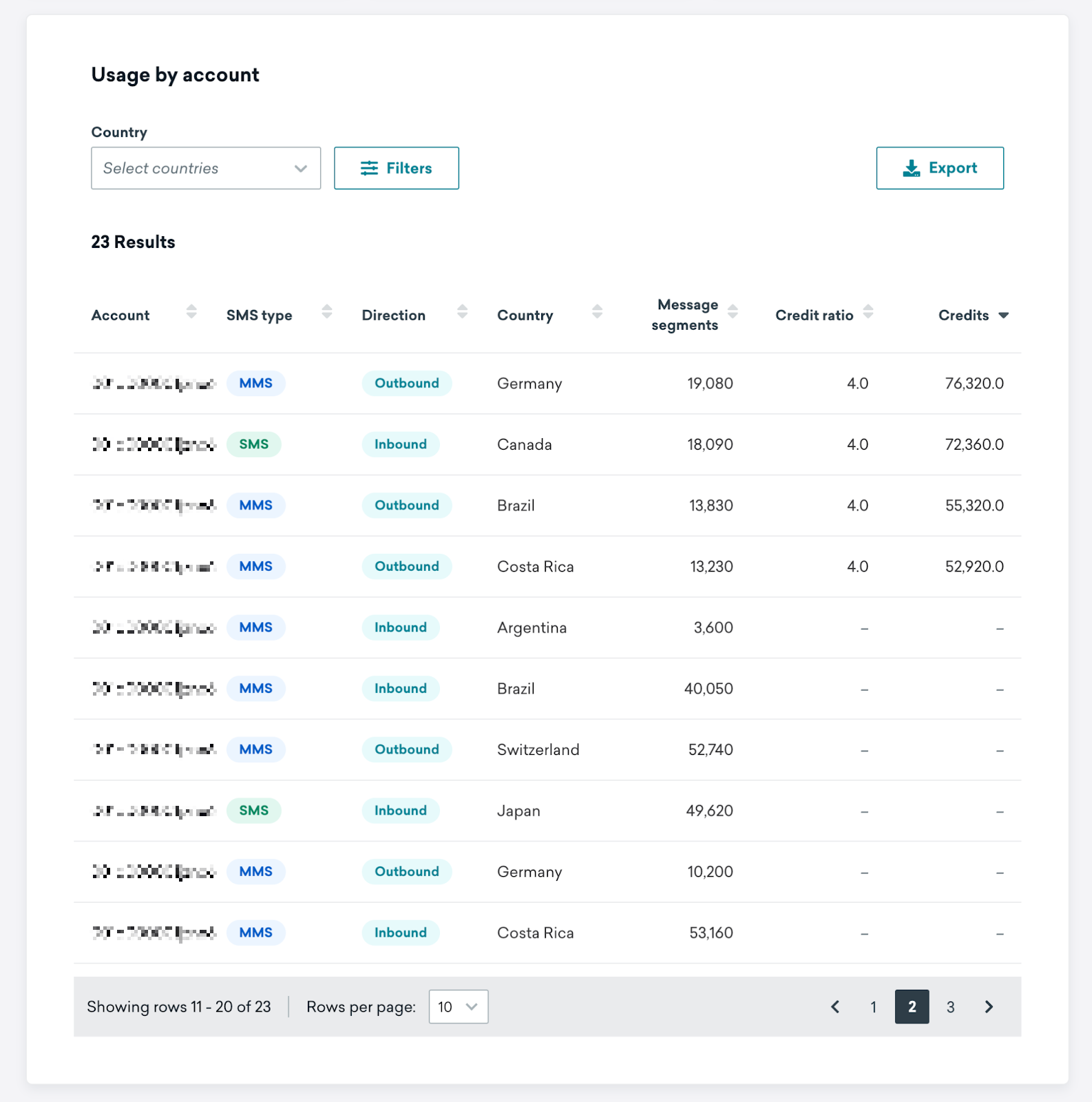Click the Account column header
This screenshot has width=1092, height=1102.
[x=120, y=315]
